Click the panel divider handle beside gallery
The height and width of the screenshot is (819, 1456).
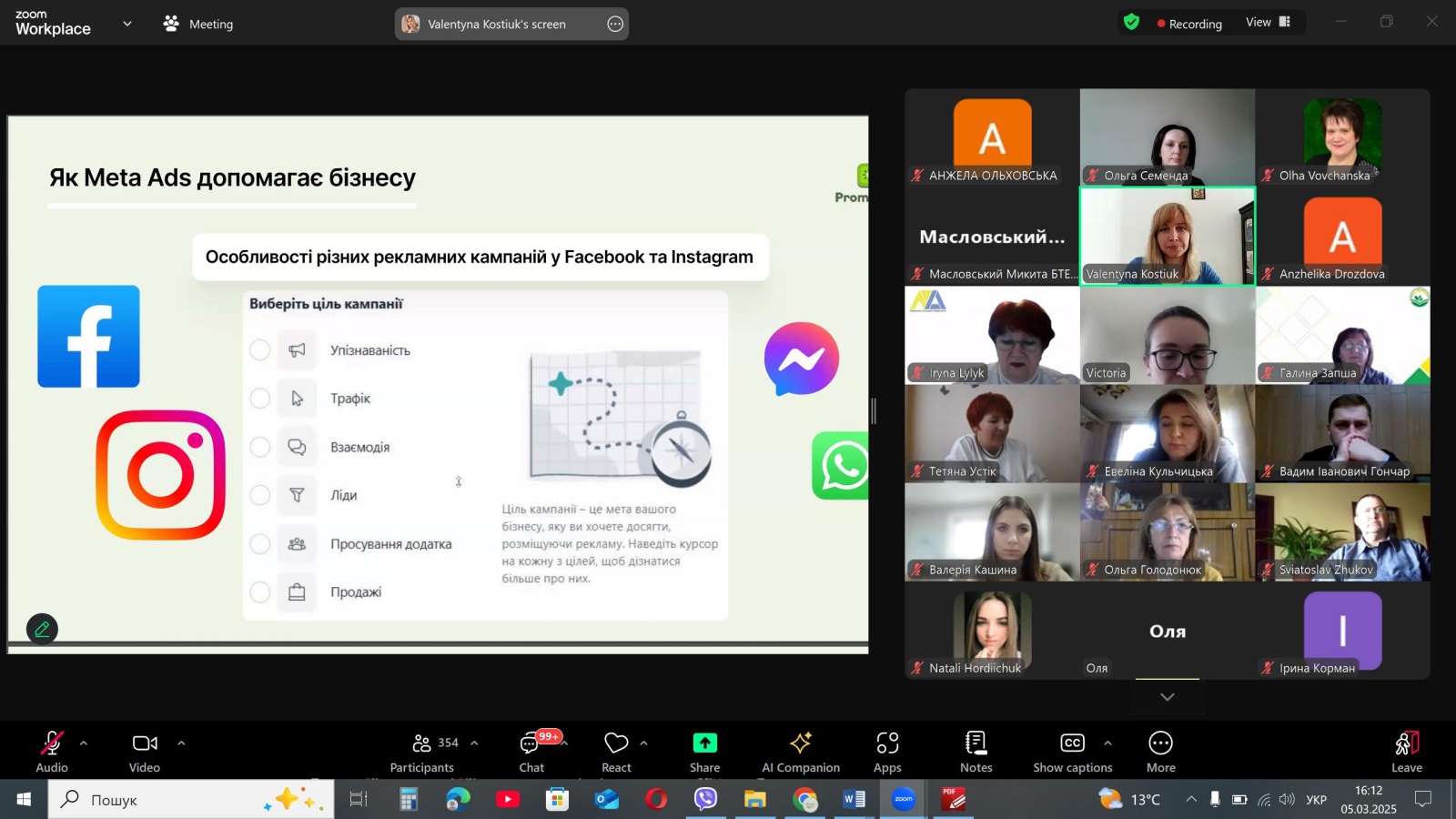[874, 411]
